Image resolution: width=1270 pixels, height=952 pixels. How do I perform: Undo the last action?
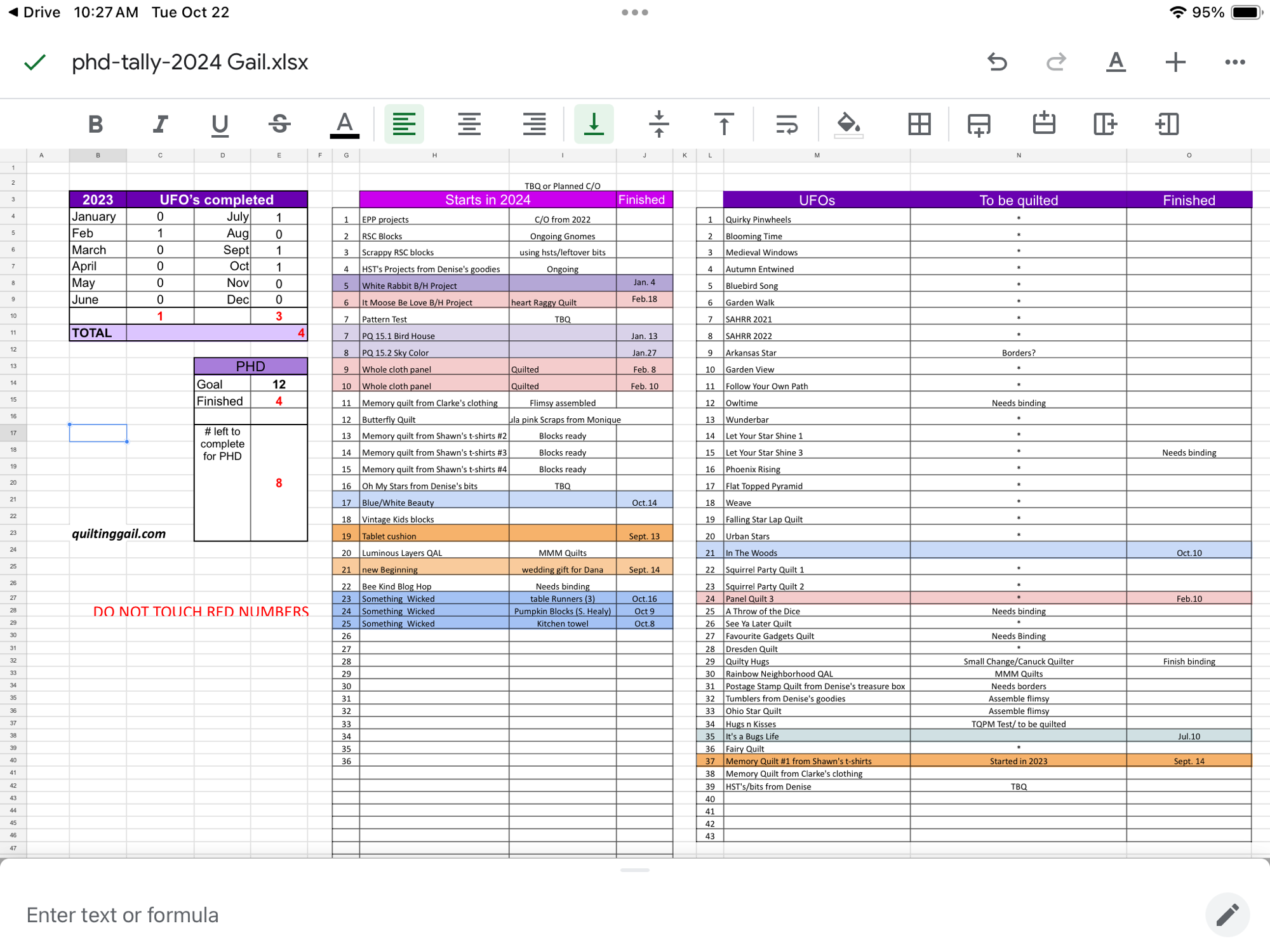[998, 62]
